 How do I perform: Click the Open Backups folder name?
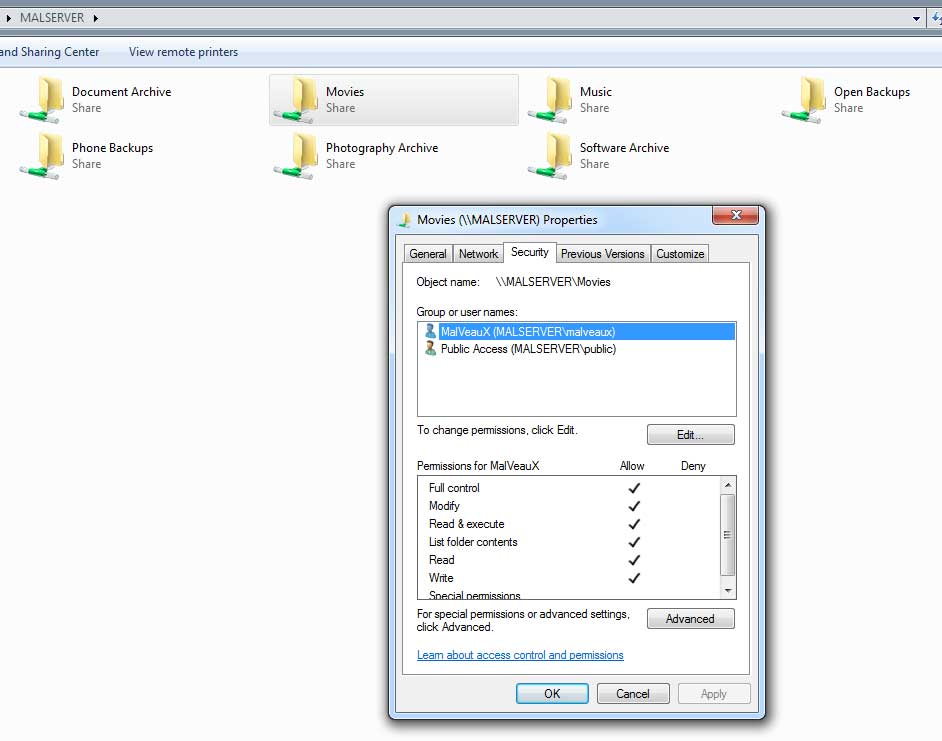872,92
